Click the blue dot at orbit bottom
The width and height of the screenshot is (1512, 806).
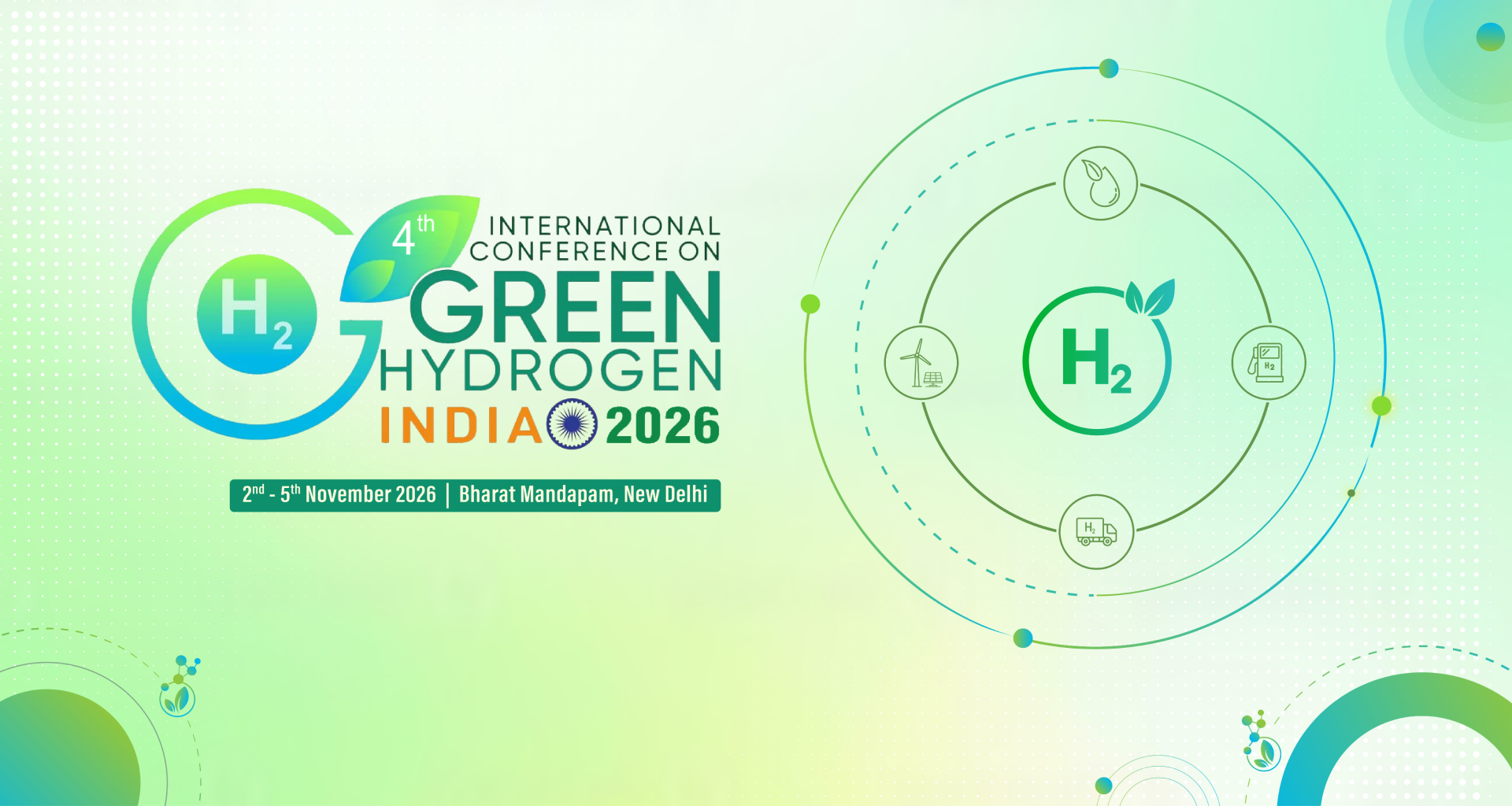pyautogui.click(x=1023, y=638)
